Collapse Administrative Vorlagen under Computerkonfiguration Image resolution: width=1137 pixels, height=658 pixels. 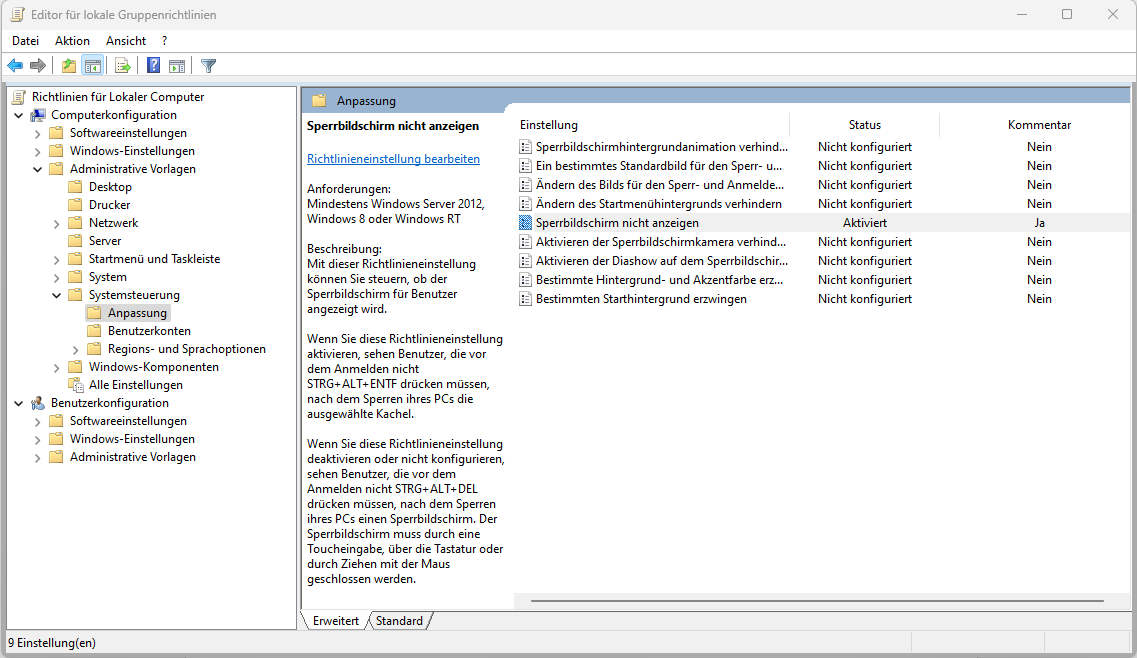38,169
